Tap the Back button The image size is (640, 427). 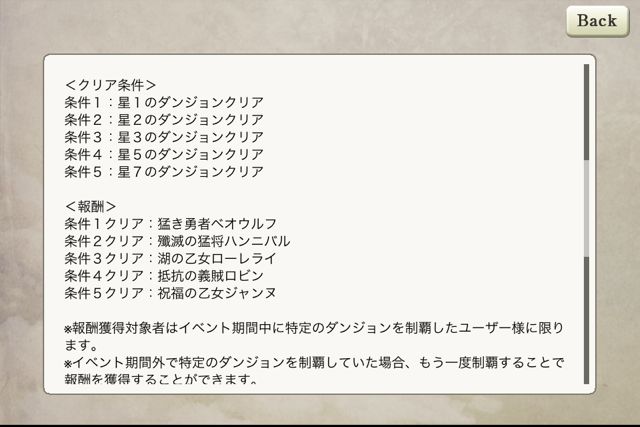click(x=597, y=21)
